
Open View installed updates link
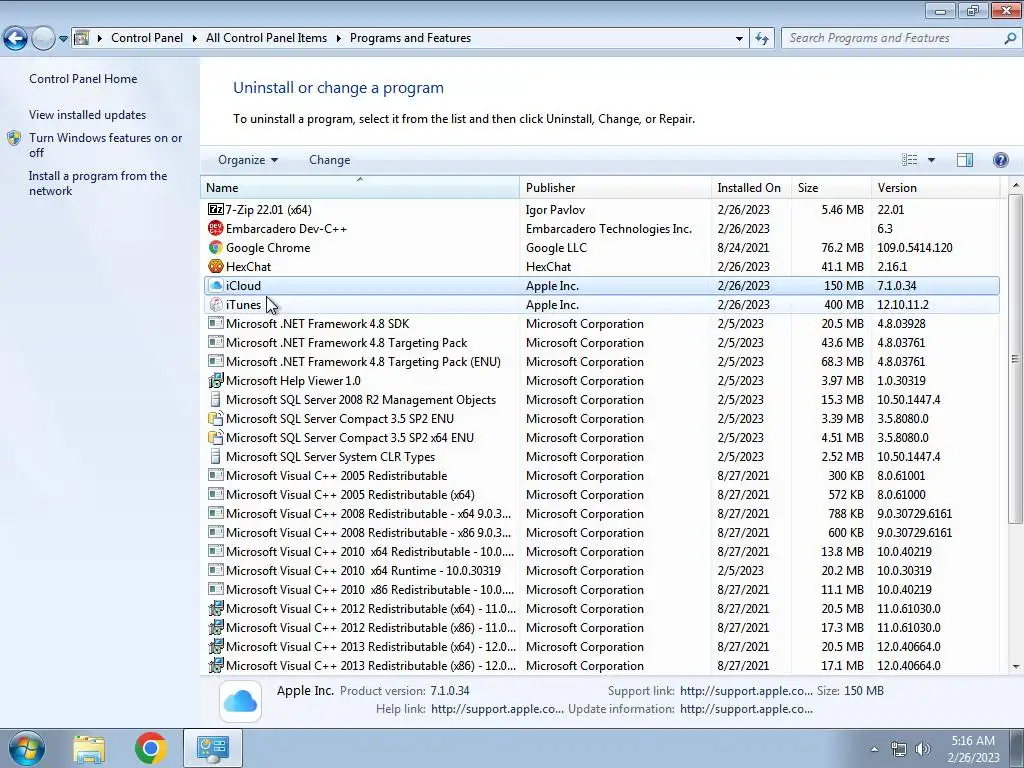click(x=88, y=115)
